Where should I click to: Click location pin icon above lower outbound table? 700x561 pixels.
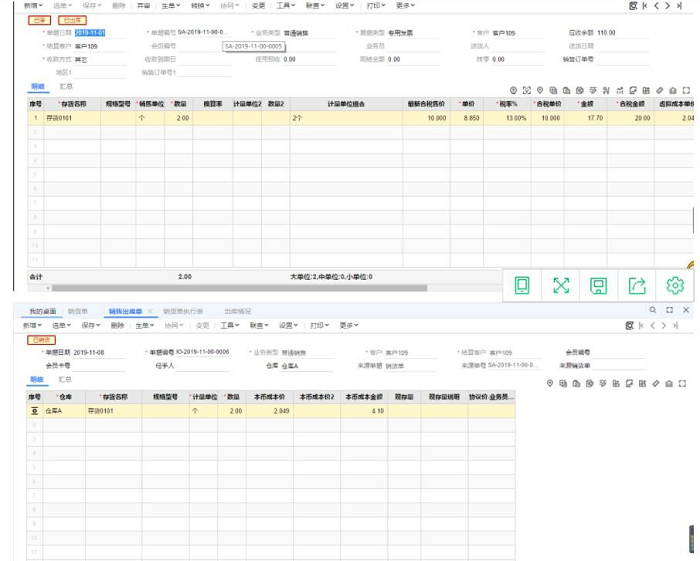click(x=550, y=383)
